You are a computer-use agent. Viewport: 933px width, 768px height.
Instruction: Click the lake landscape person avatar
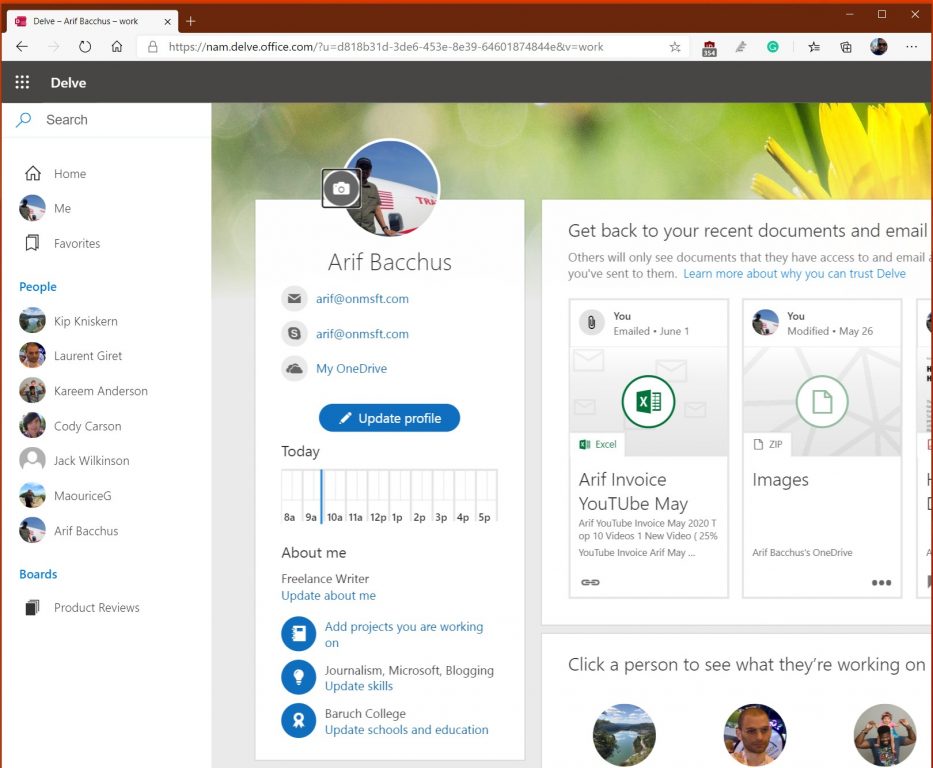click(624, 735)
